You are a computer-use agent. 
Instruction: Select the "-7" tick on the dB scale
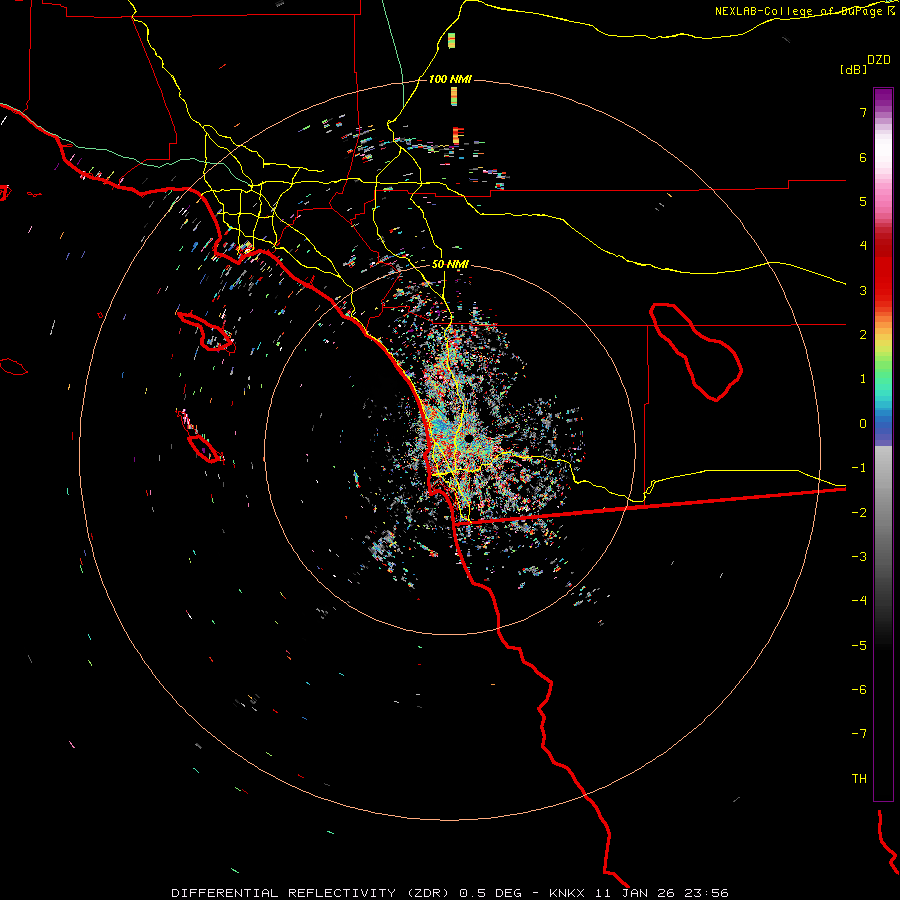point(859,734)
